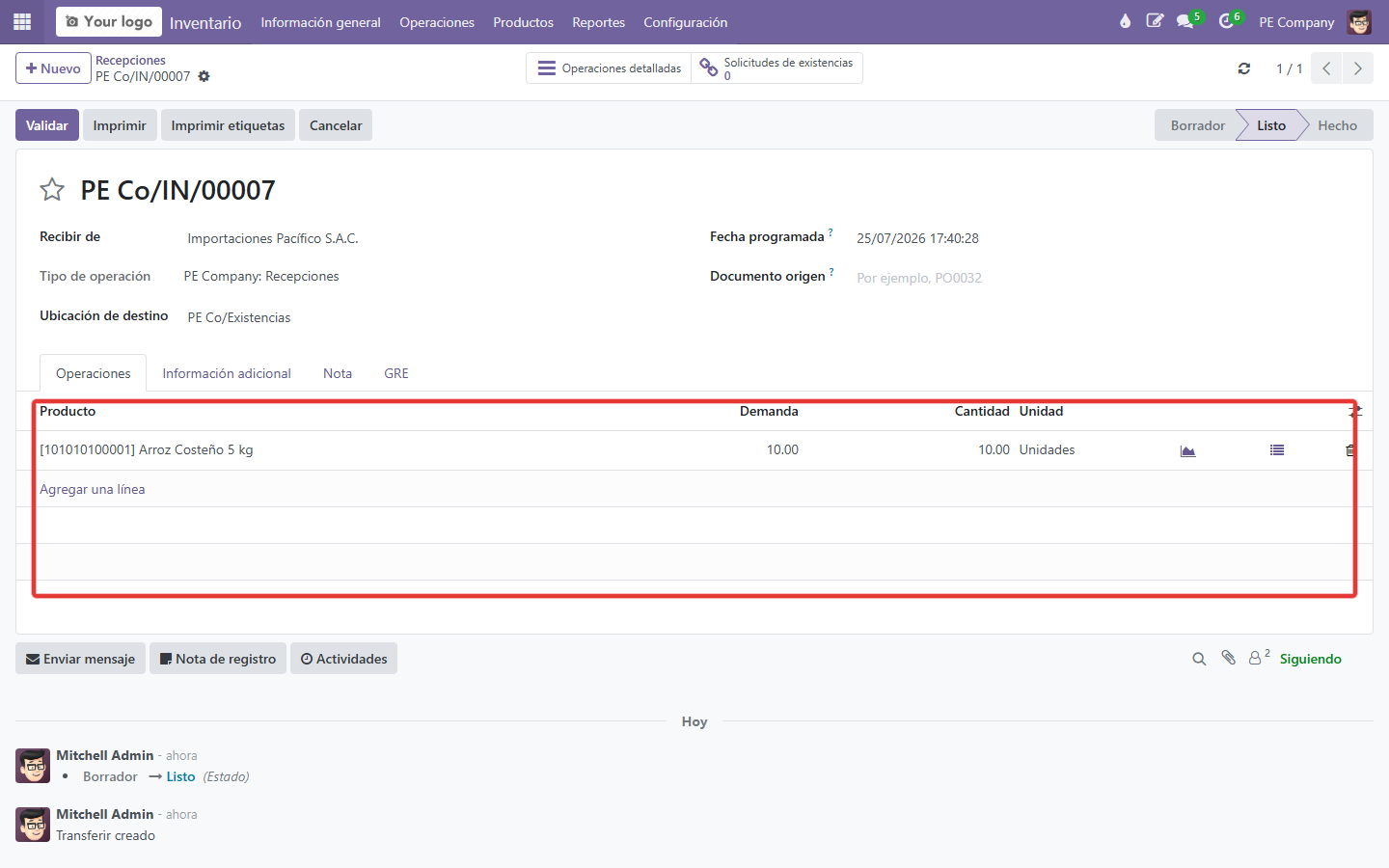1389x868 pixels.
Task: Open the Configuración menu
Action: coord(686,22)
